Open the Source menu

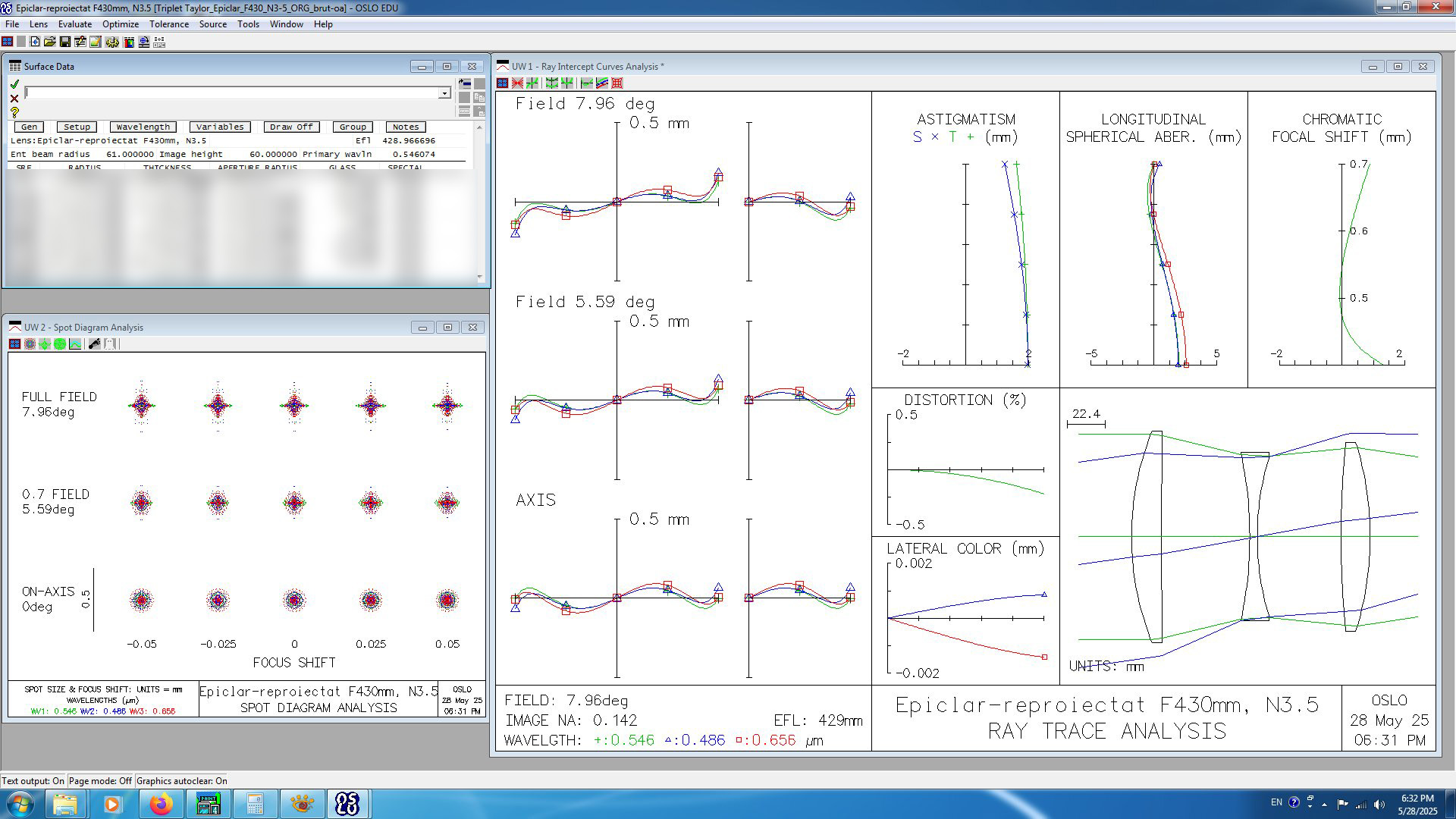coord(213,24)
